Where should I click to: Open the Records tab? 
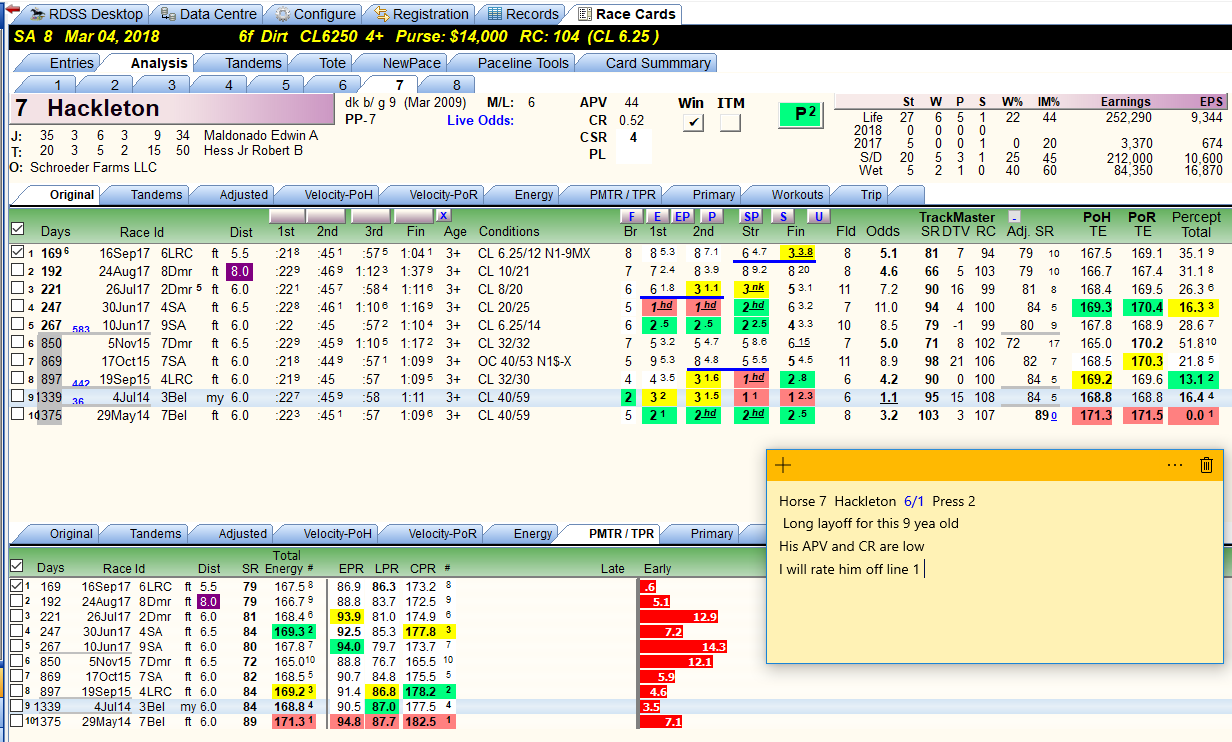coord(522,14)
